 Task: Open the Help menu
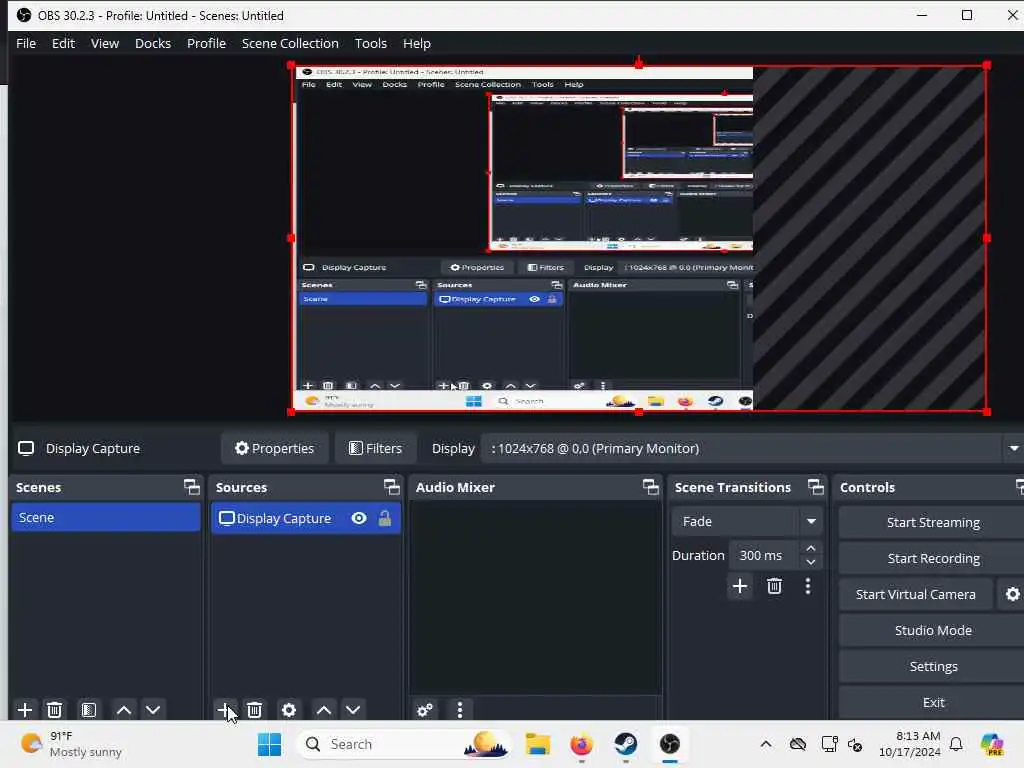tap(417, 43)
